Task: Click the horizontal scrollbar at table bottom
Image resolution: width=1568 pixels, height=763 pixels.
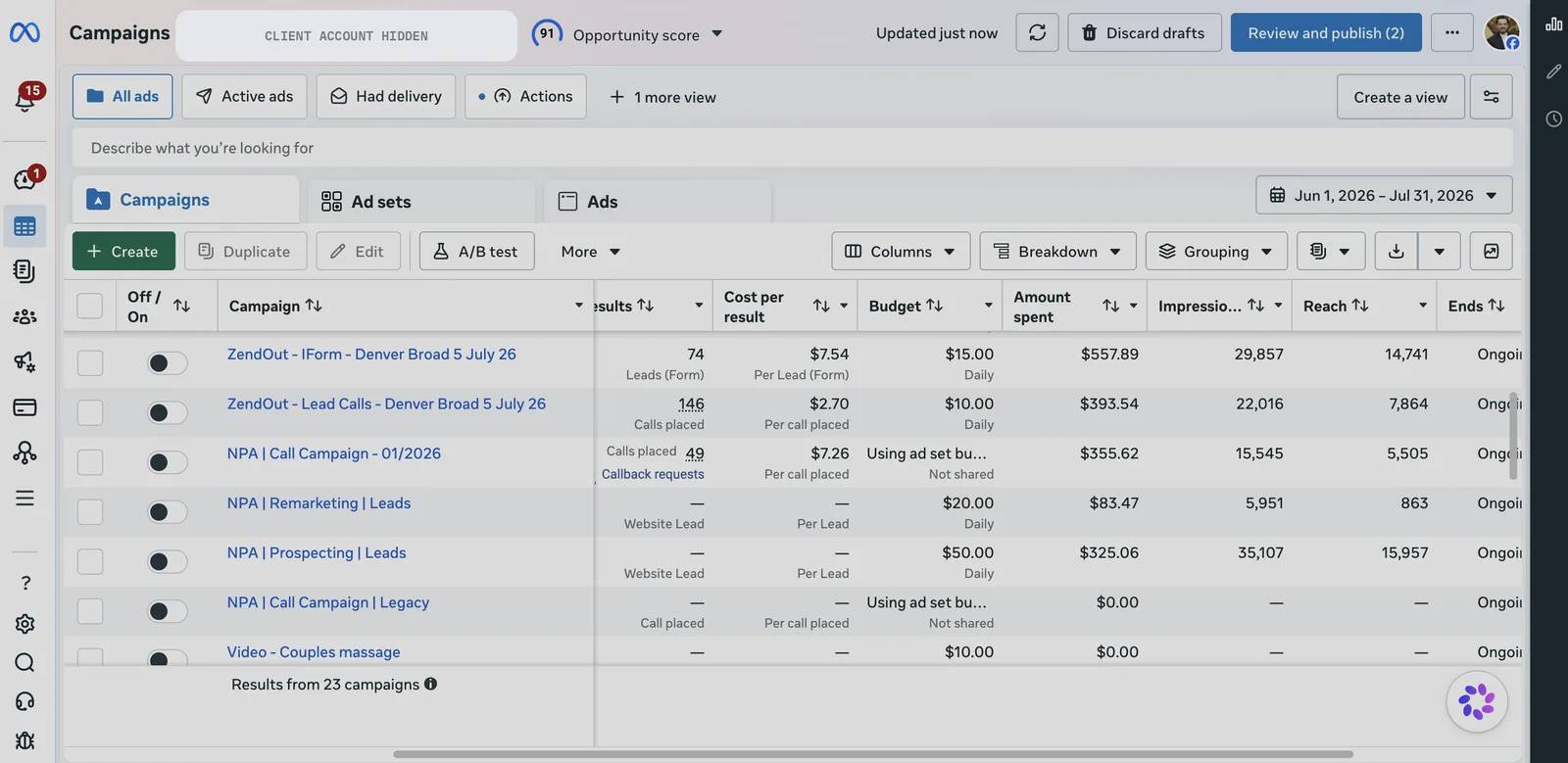Action: coord(872,754)
